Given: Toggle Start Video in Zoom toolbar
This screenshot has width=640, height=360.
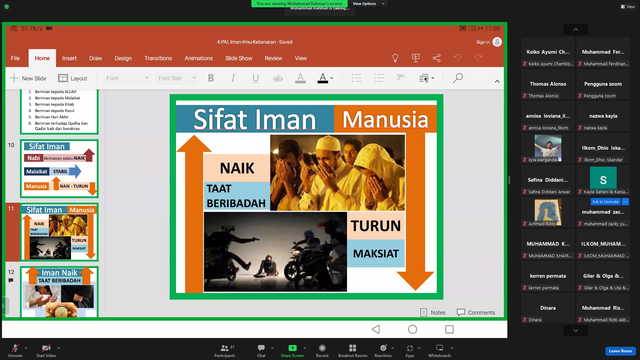Looking at the screenshot, I should [46, 350].
